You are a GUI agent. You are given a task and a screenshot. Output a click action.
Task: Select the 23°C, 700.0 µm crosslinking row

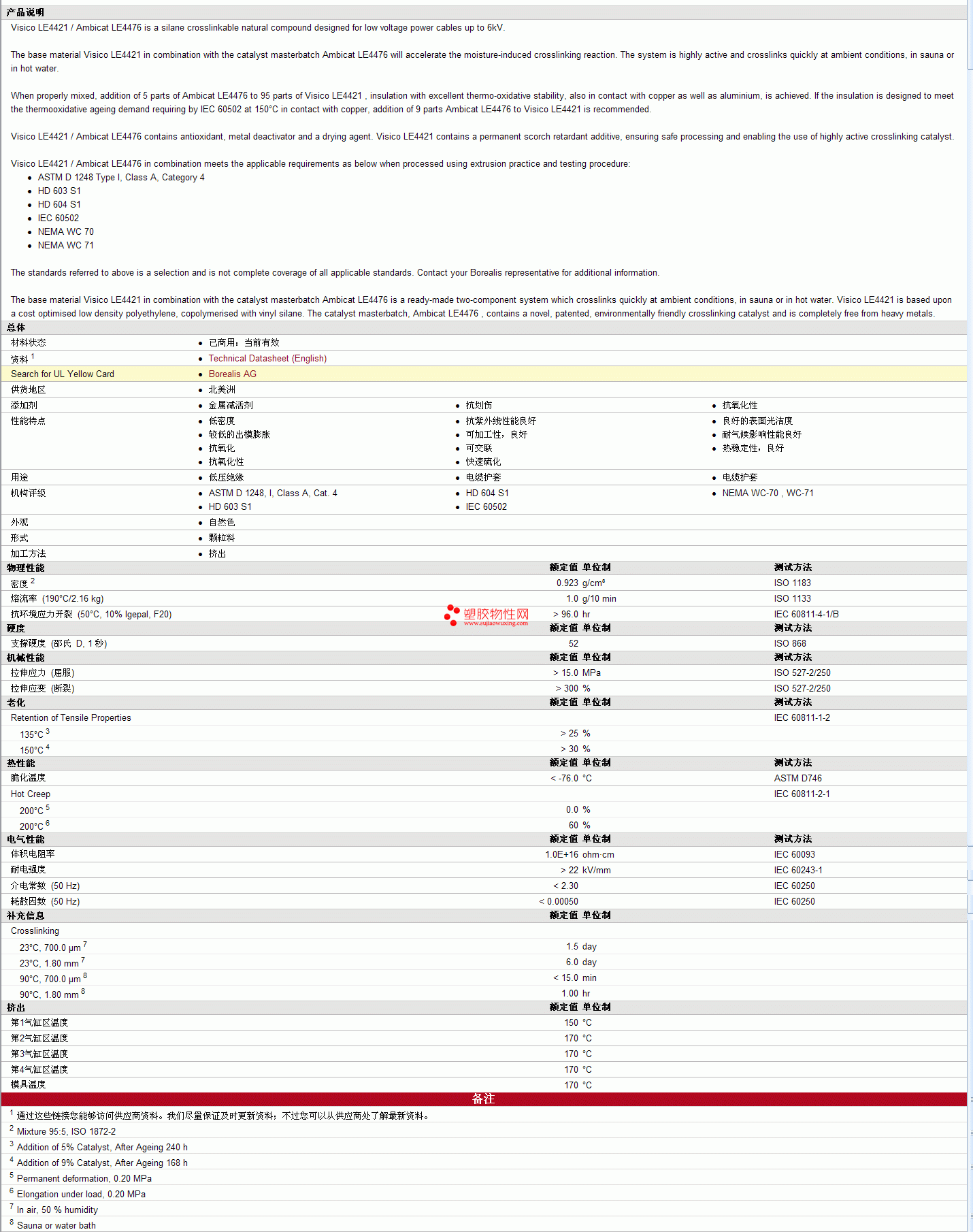tap(484, 946)
